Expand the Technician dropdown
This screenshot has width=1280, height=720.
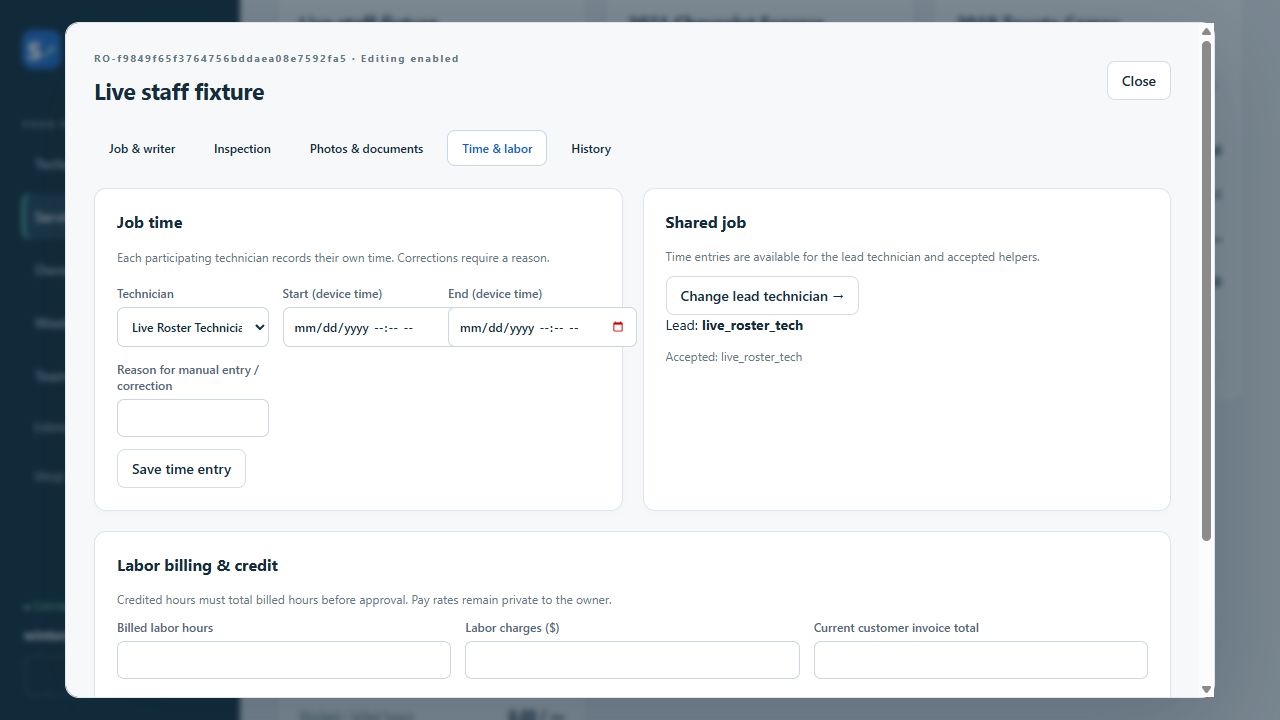click(x=193, y=327)
